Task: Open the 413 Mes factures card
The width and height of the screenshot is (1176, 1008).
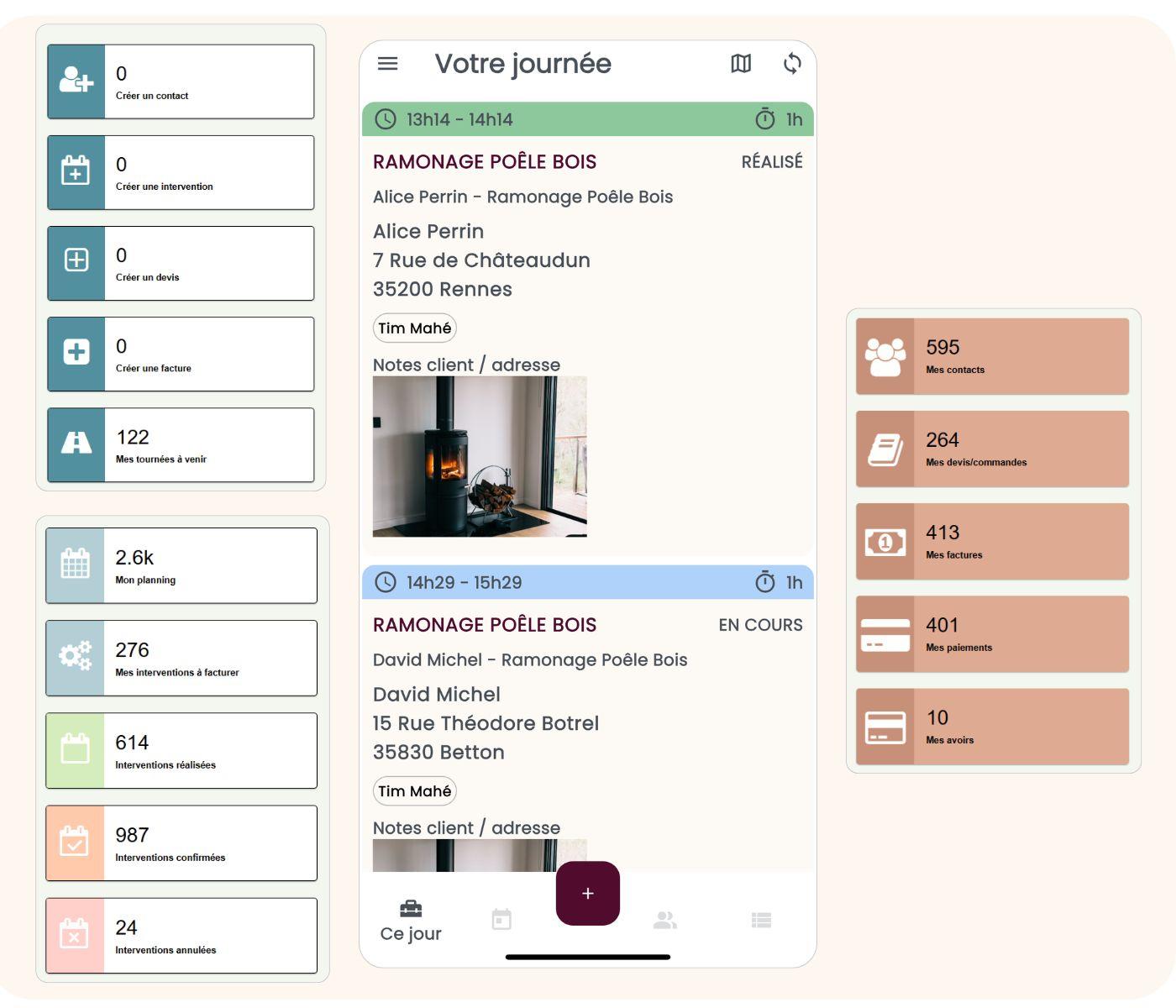Action: pyautogui.click(x=992, y=542)
